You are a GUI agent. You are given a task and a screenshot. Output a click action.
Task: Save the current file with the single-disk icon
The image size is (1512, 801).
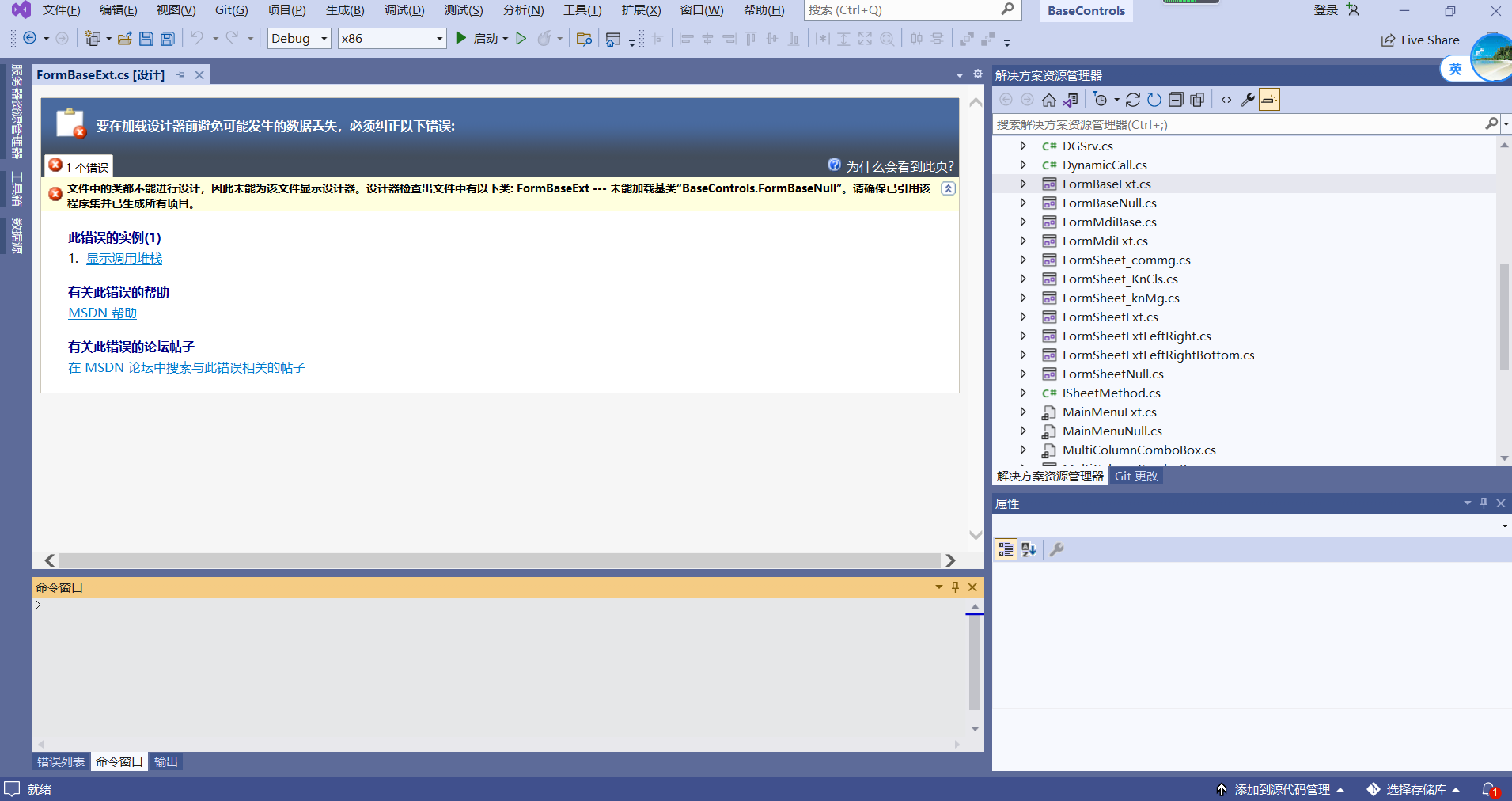pos(146,38)
